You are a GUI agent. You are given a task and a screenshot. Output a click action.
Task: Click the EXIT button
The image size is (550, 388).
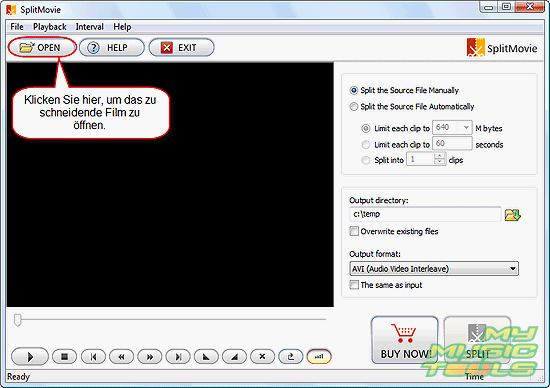(x=181, y=47)
